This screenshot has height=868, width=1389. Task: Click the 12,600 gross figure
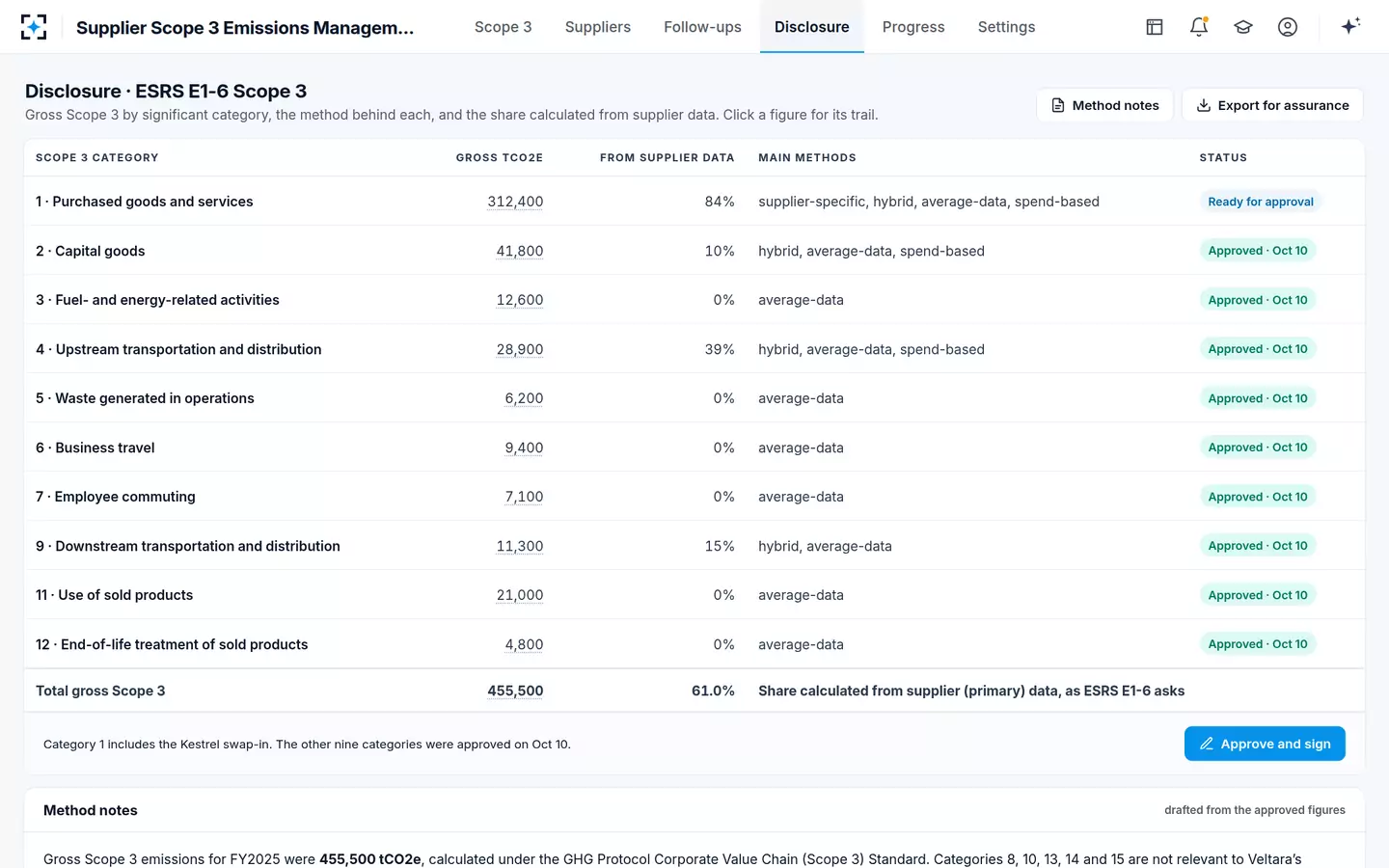click(520, 300)
